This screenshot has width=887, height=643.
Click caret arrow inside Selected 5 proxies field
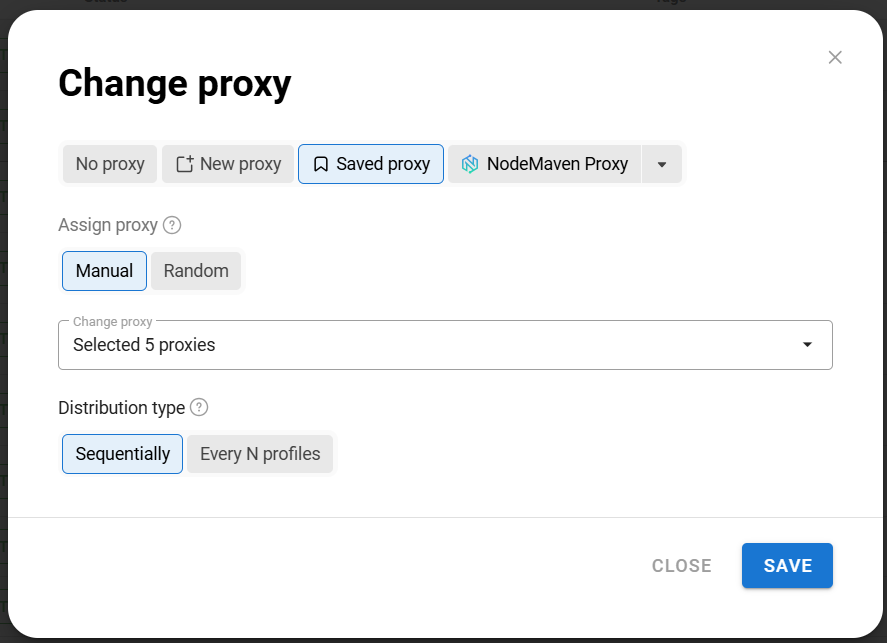coord(807,344)
